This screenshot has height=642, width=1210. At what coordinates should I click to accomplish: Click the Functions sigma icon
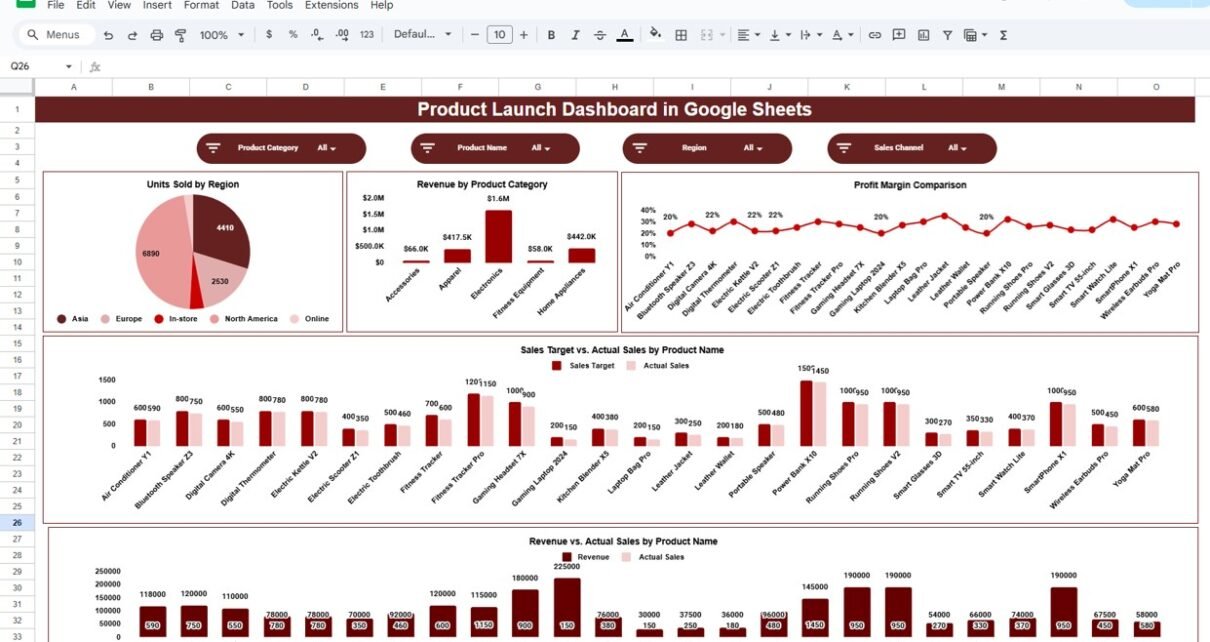click(1003, 35)
